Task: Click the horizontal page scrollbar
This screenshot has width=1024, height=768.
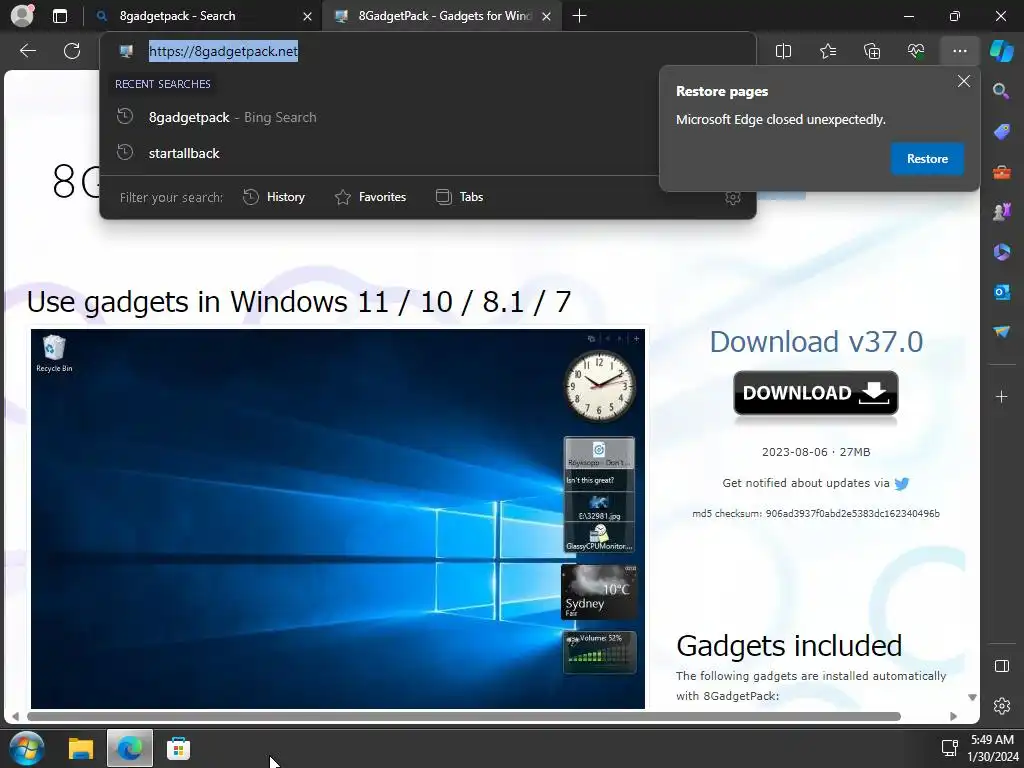Action: pos(464,716)
